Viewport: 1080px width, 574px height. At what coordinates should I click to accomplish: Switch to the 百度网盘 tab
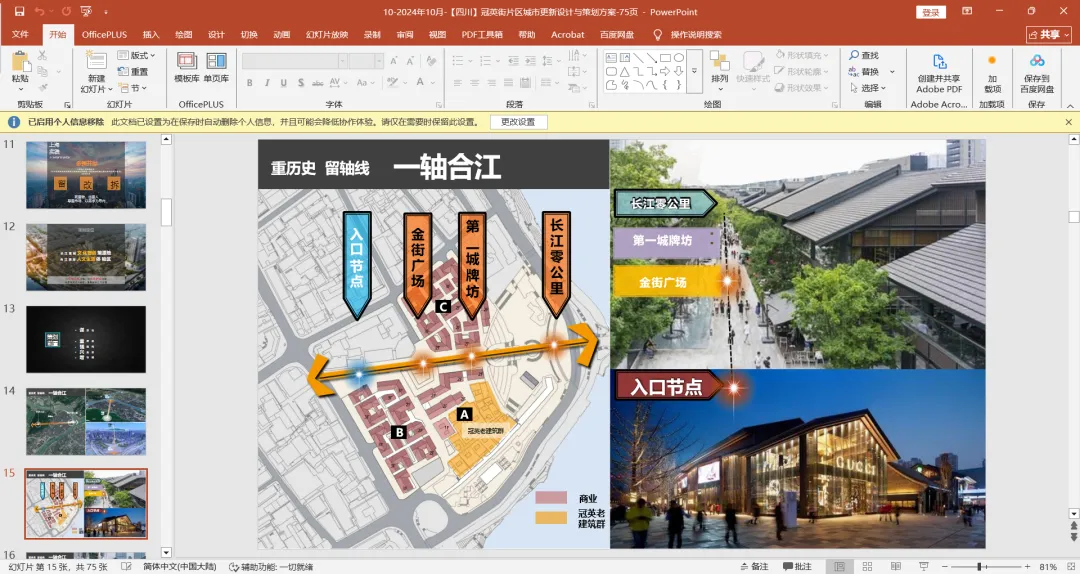[x=616, y=34]
